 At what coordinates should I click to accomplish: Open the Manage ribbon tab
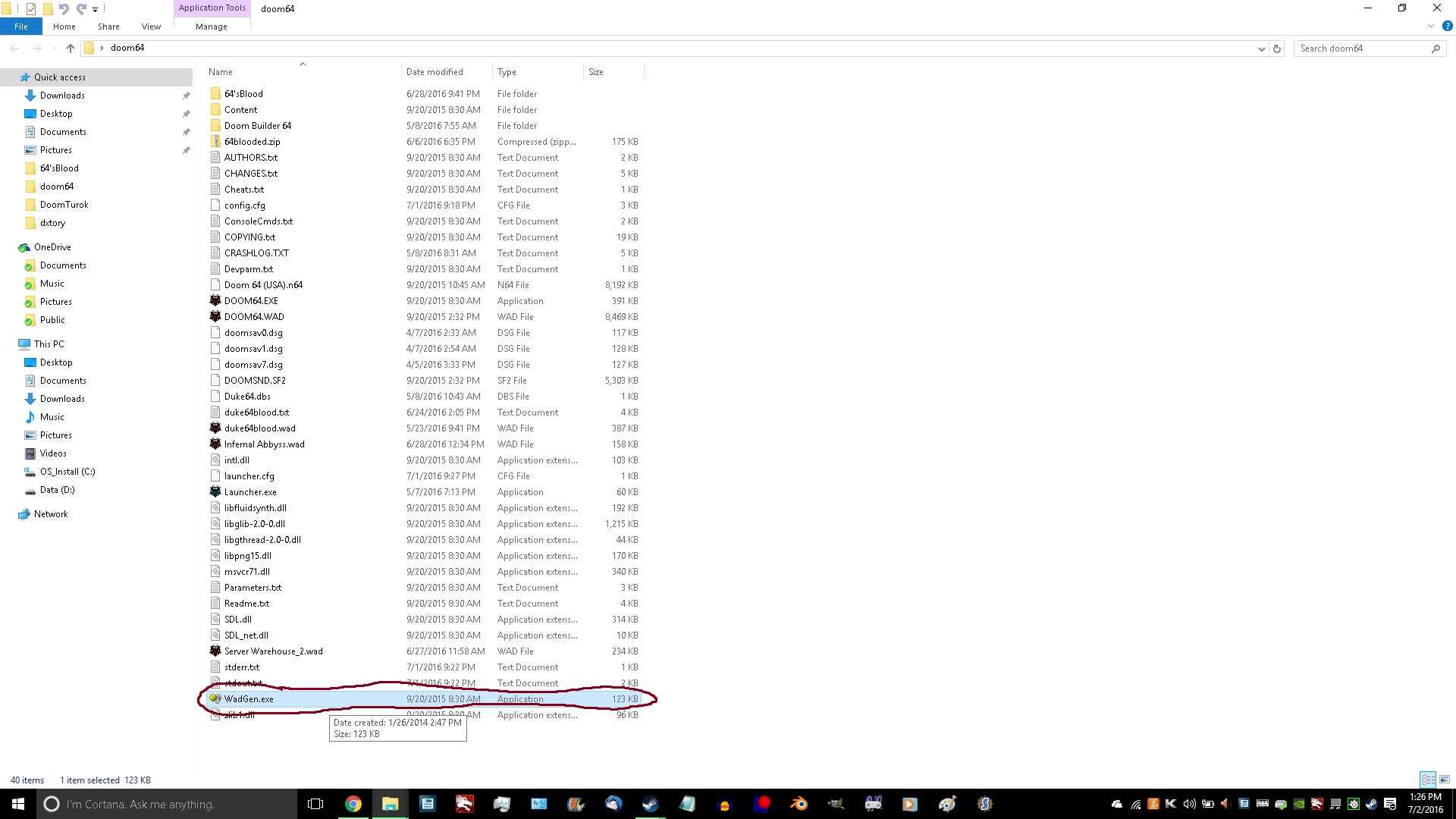click(x=211, y=27)
